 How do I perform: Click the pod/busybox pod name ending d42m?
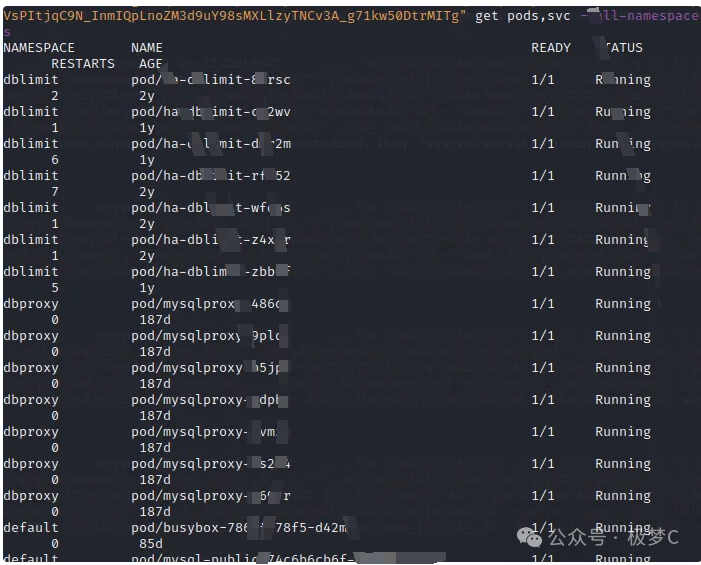[239, 528]
